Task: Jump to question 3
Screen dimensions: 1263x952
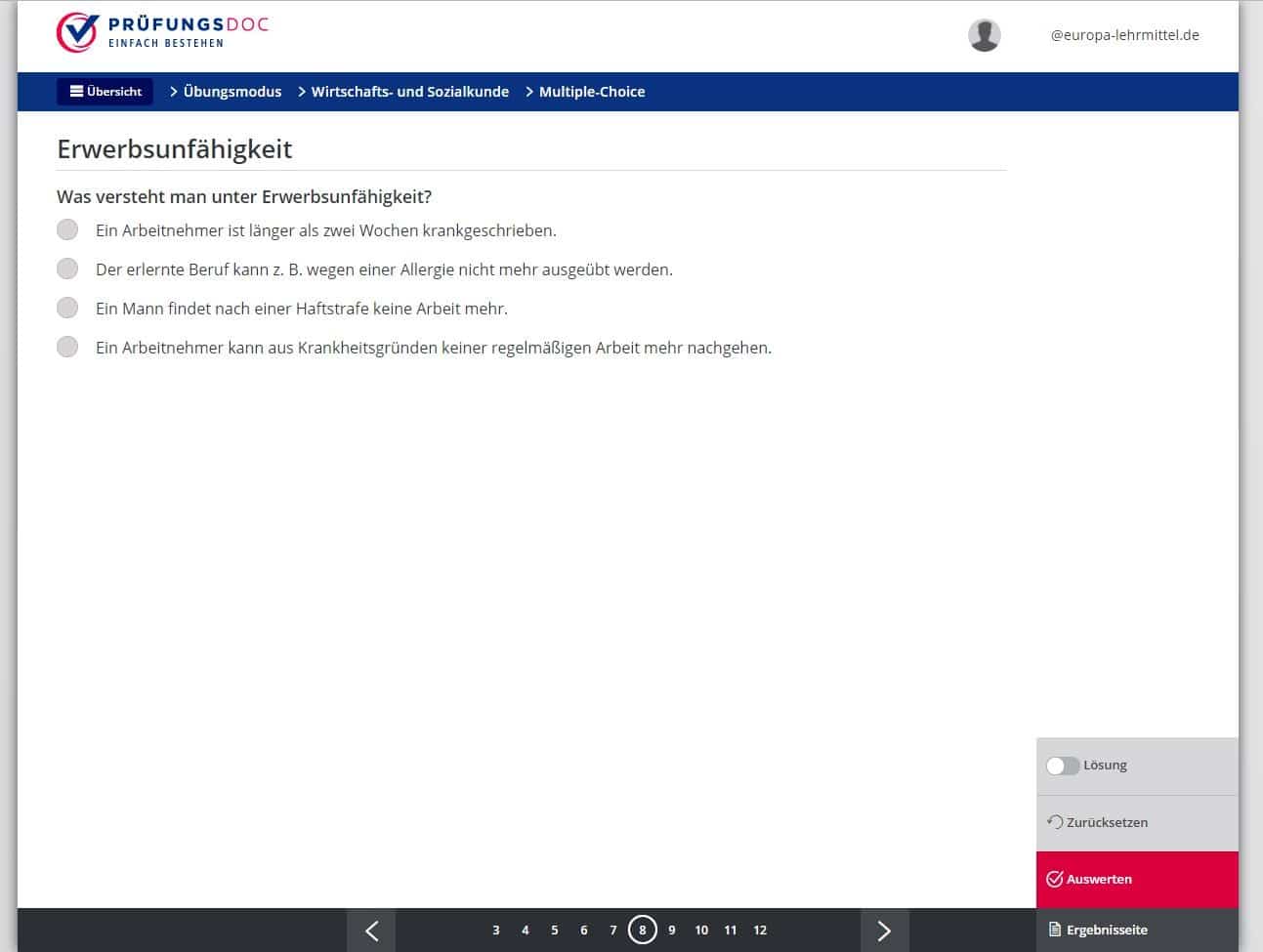Action: 496,931
